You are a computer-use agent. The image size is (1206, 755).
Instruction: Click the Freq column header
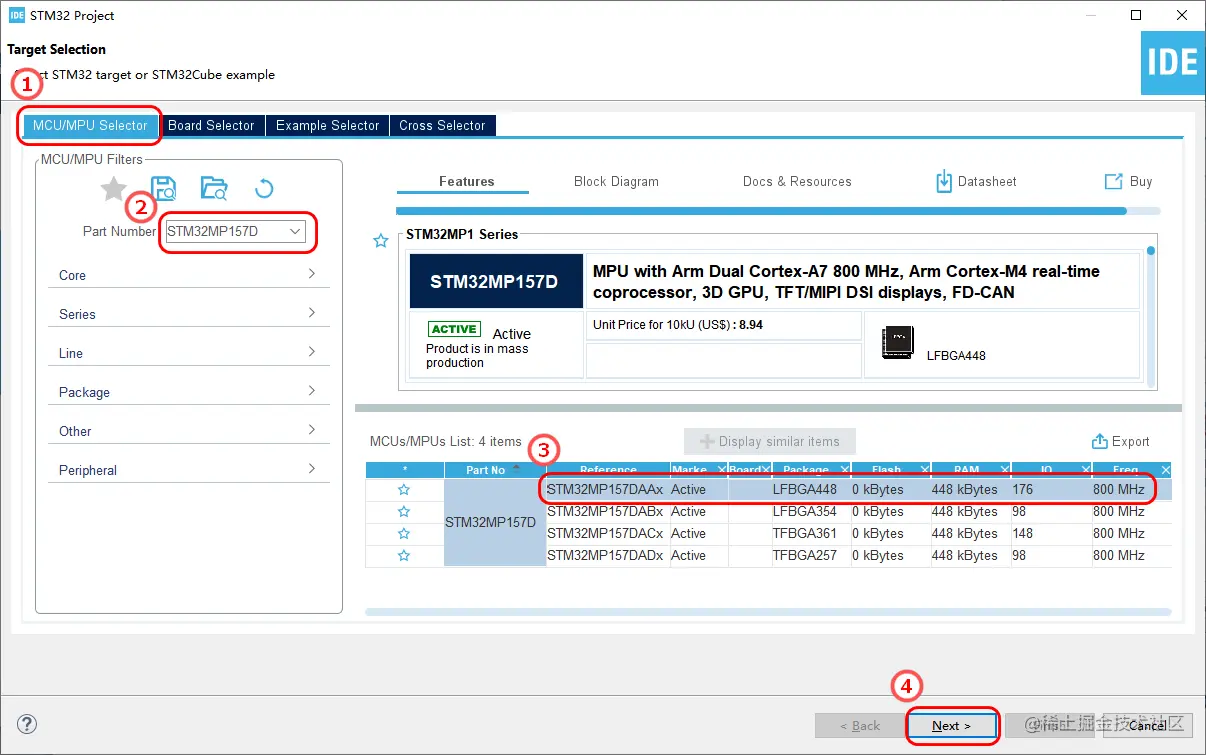(x=1130, y=470)
